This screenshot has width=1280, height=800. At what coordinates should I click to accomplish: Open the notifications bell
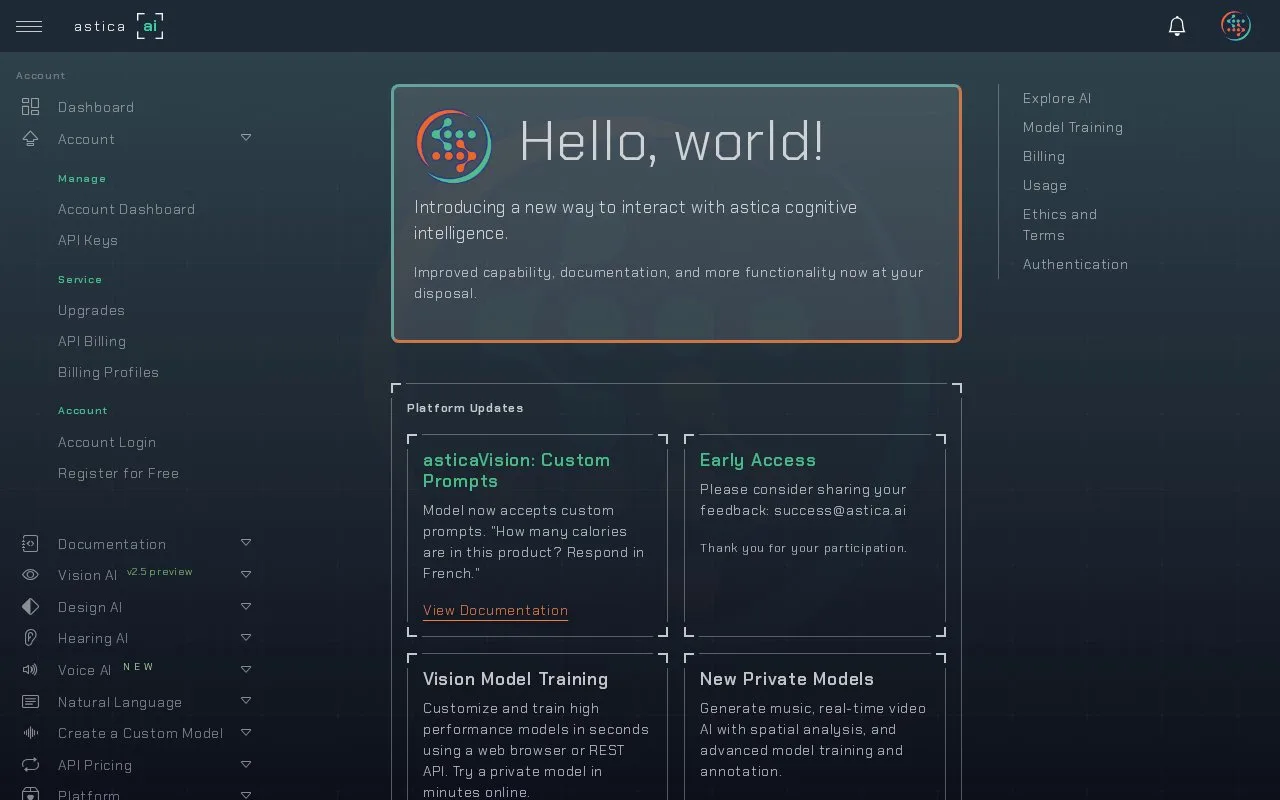pos(1177,26)
